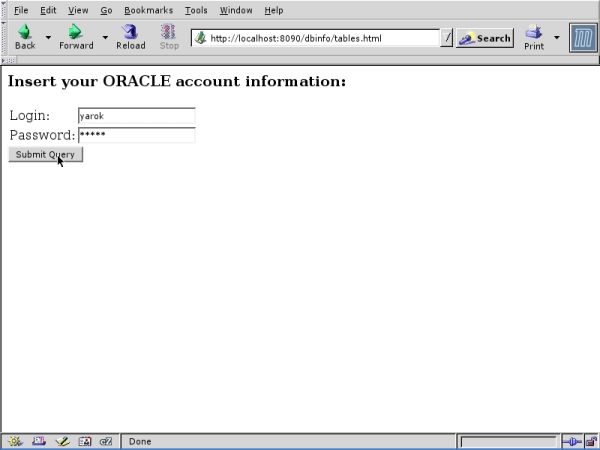600x450 pixels.
Task: Click the security lock icon
Action: pos(591,442)
